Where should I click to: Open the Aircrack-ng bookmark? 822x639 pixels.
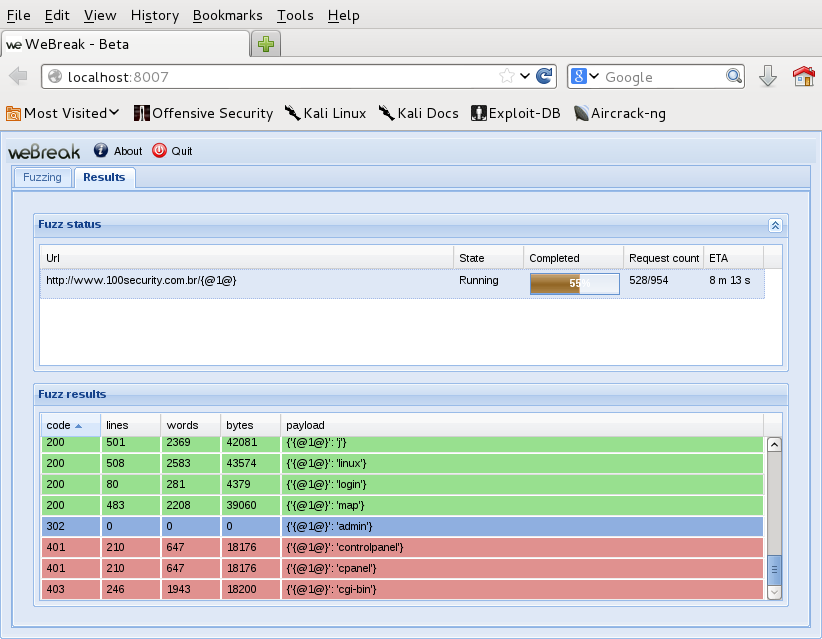pyautogui.click(x=620, y=113)
